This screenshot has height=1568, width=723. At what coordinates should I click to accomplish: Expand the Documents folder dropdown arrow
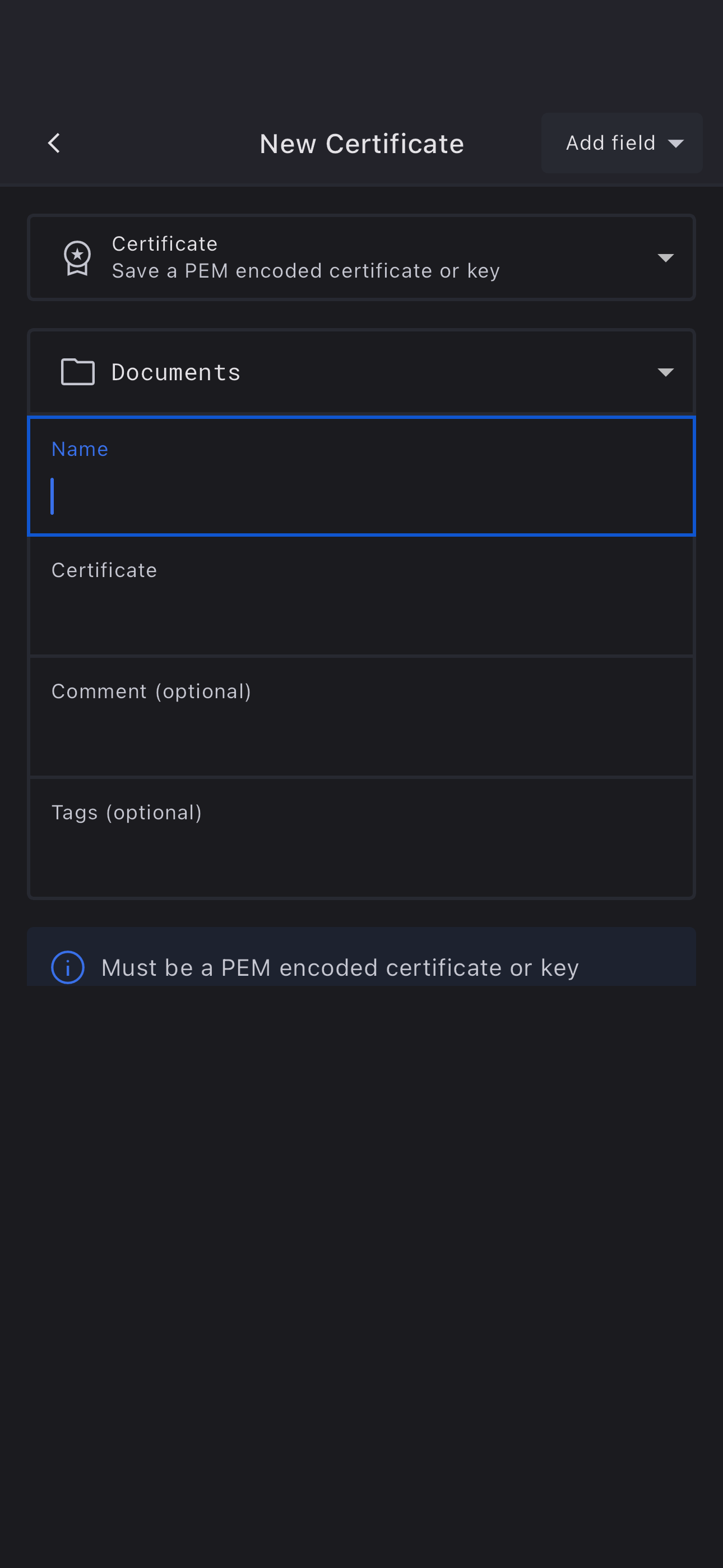pyautogui.click(x=665, y=372)
